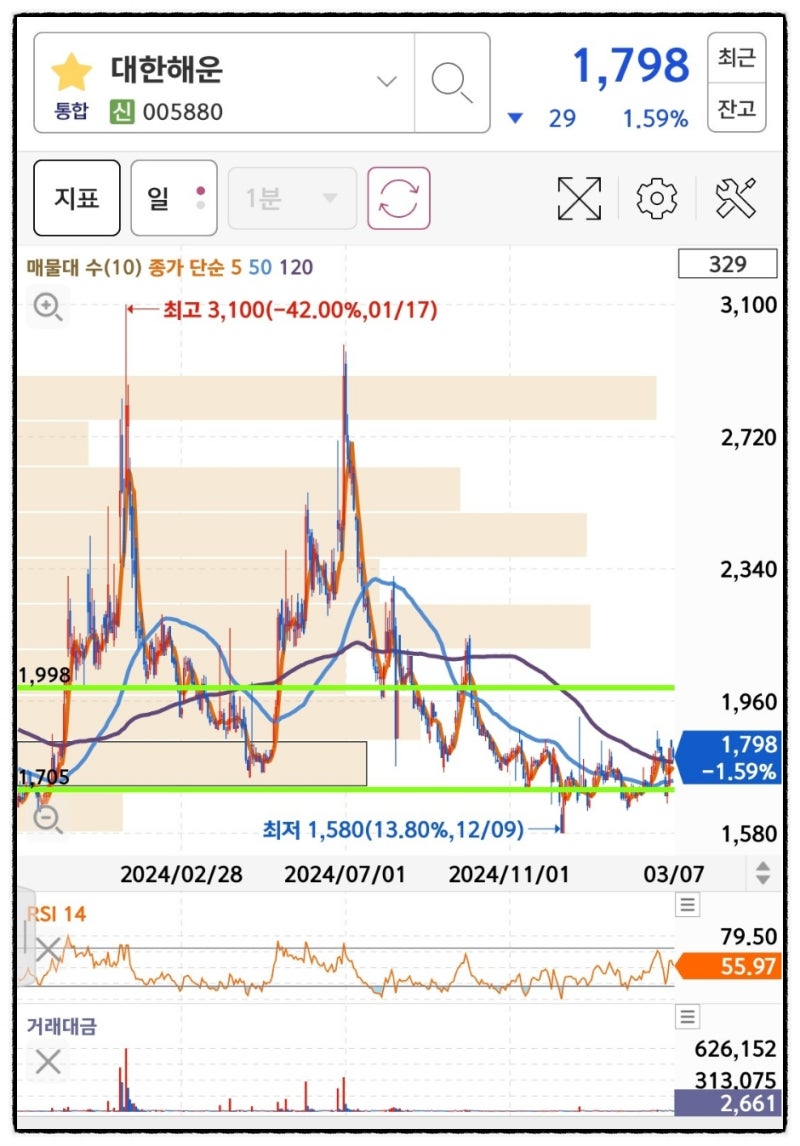This screenshot has width=800, height=1146.
Task: Click the 2024/02/28 date label
Action: pos(181,874)
